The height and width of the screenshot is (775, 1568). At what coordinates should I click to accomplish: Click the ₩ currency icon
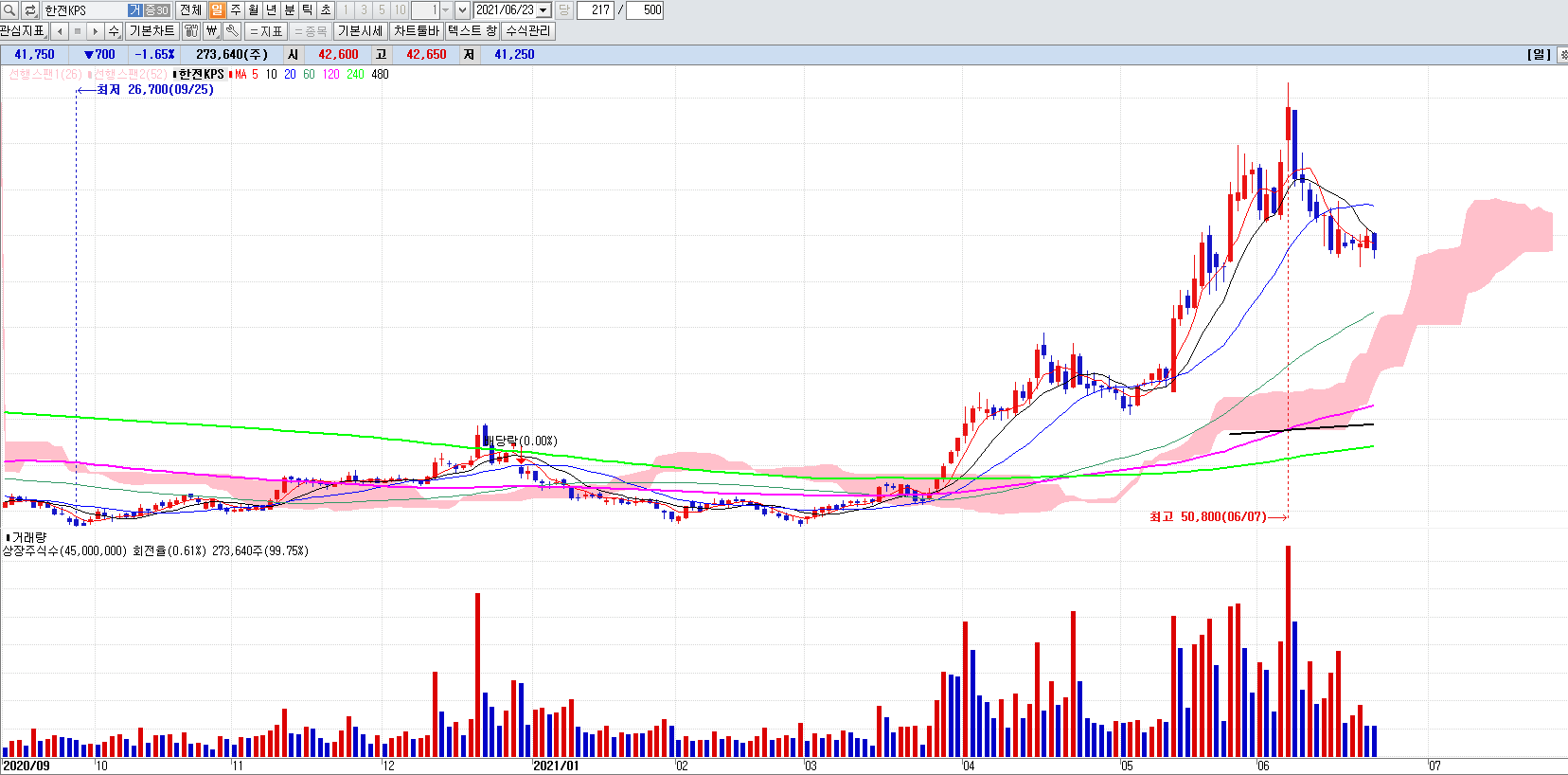click(212, 31)
